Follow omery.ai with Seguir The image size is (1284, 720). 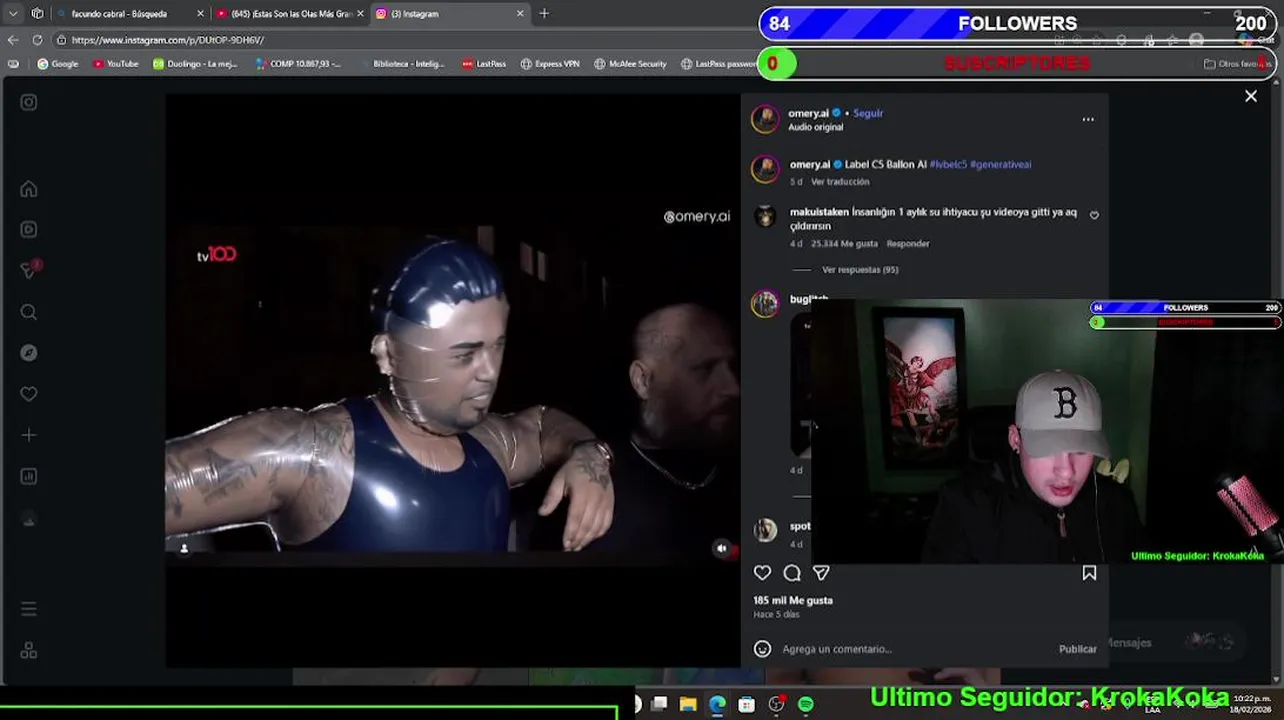pos(868,113)
